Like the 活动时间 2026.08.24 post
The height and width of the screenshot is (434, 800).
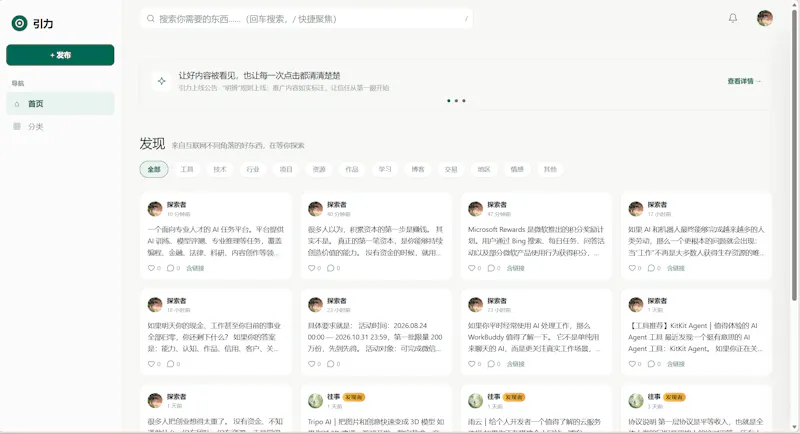coord(314,364)
